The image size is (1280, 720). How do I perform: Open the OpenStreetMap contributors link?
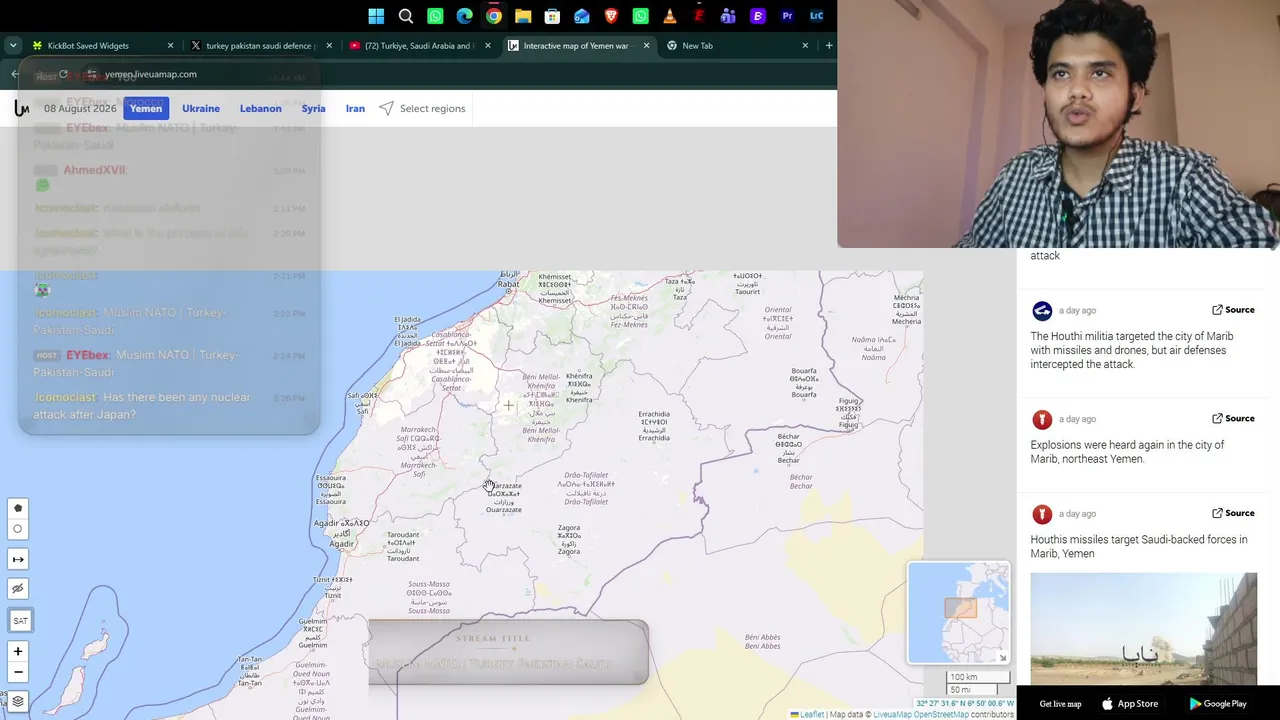pyautogui.click(x=940, y=714)
